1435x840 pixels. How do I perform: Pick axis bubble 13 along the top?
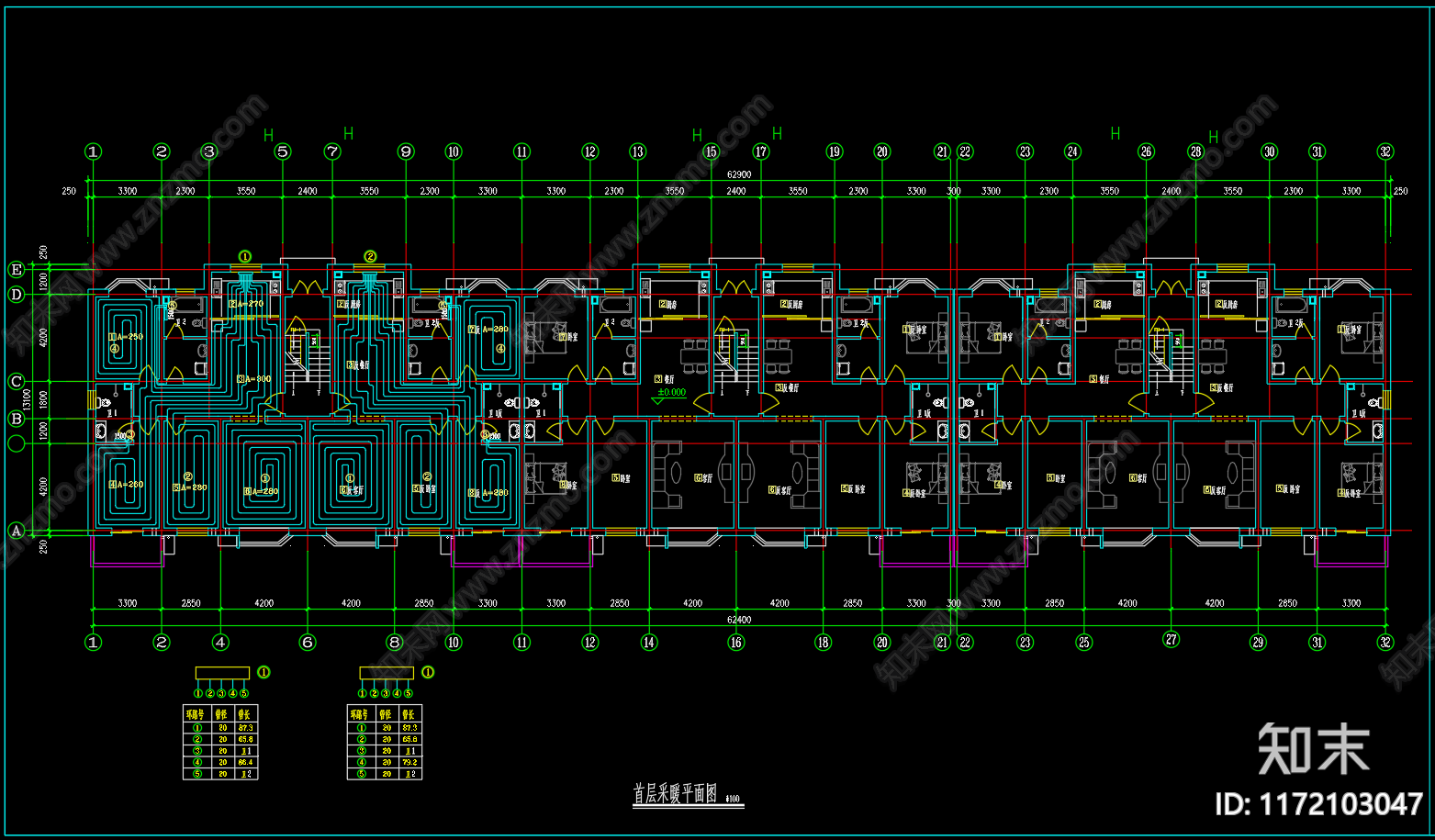pyautogui.click(x=637, y=151)
